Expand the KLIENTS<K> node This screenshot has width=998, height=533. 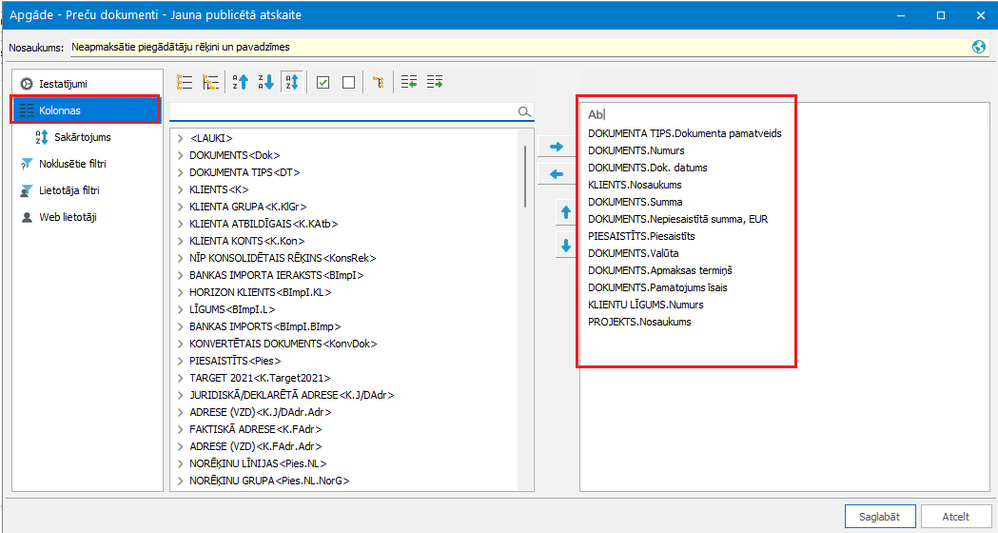tap(181, 189)
